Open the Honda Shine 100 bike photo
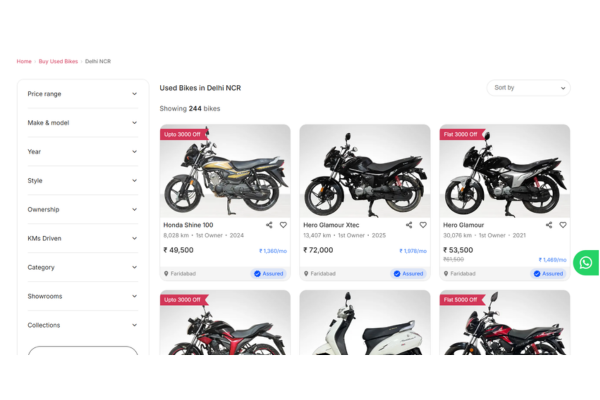600x400 pixels. [225, 171]
